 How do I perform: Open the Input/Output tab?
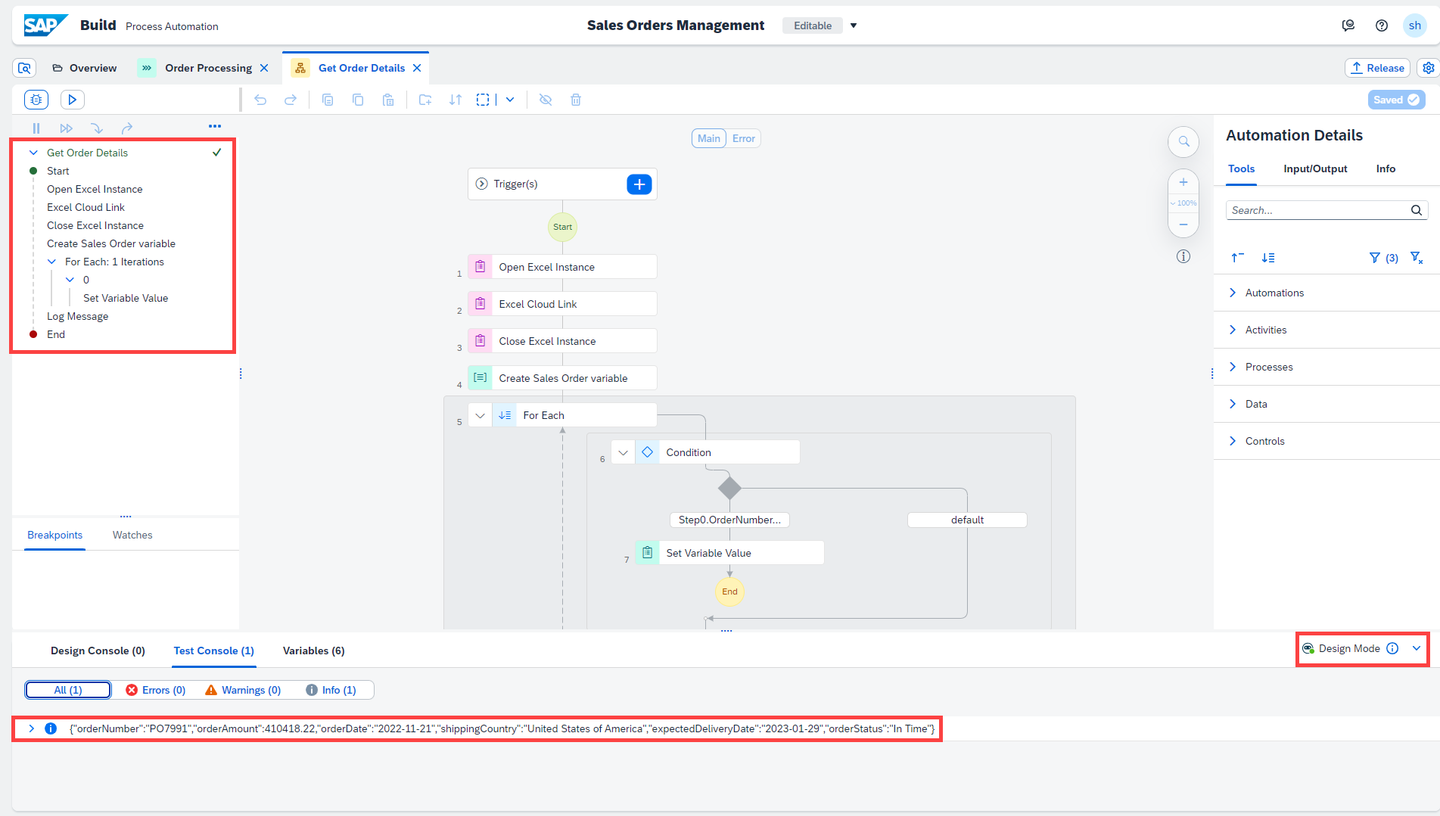[x=1315, y=169]
